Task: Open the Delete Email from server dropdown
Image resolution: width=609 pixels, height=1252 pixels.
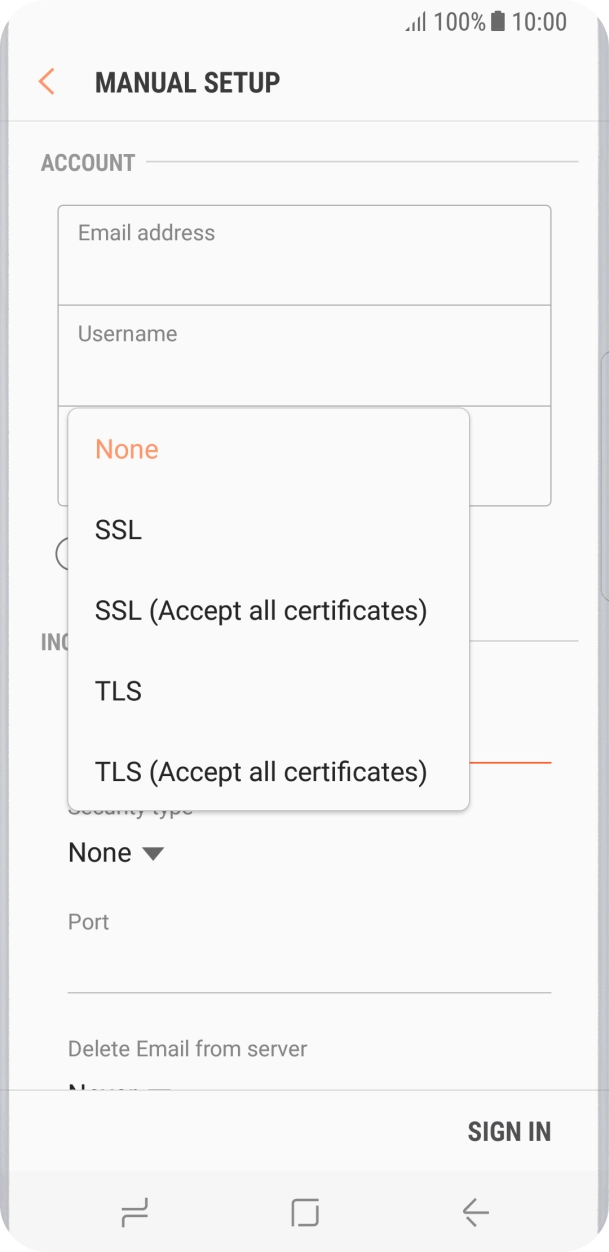Action: pyautogui.click(x=120, y=1086)
